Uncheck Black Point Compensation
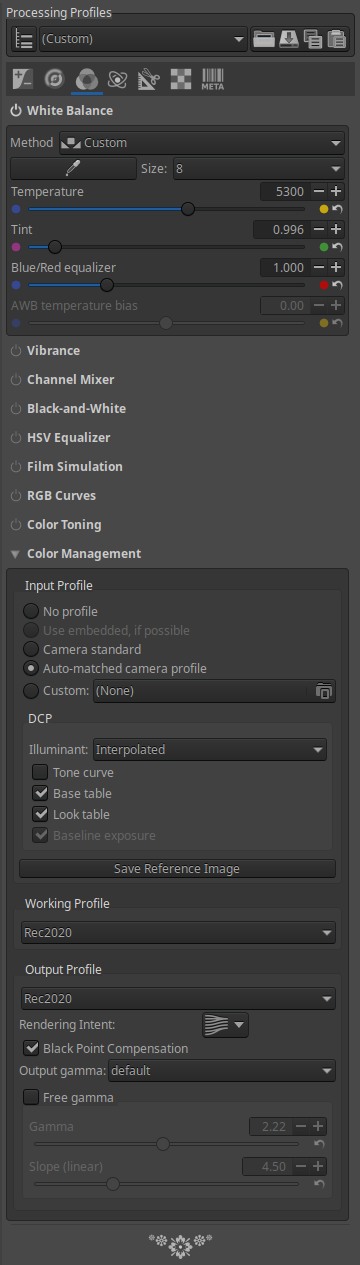The height and width of the screenshot is (1265, 360). point(30,1048)
